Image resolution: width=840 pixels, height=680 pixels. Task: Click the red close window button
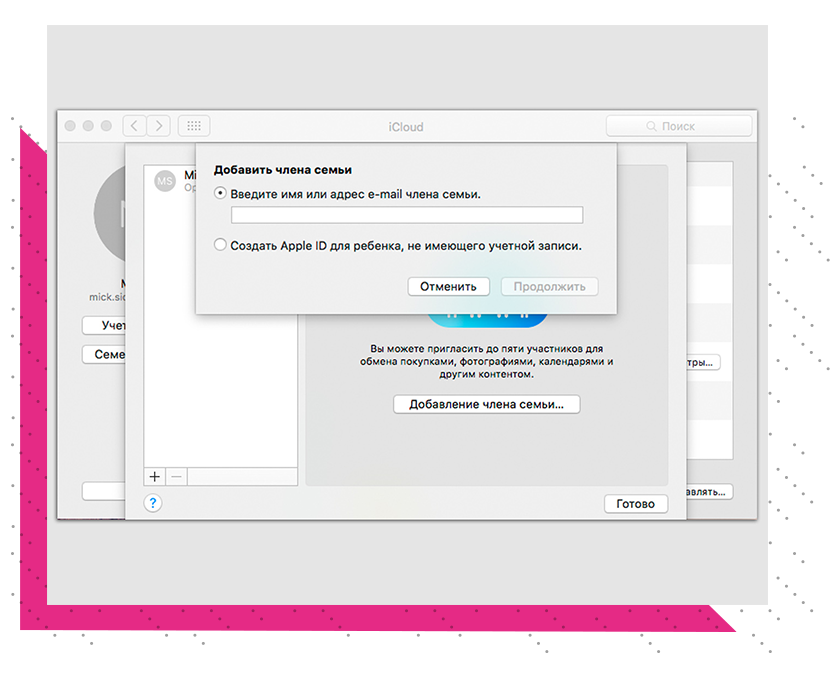(x=70, y=126)
